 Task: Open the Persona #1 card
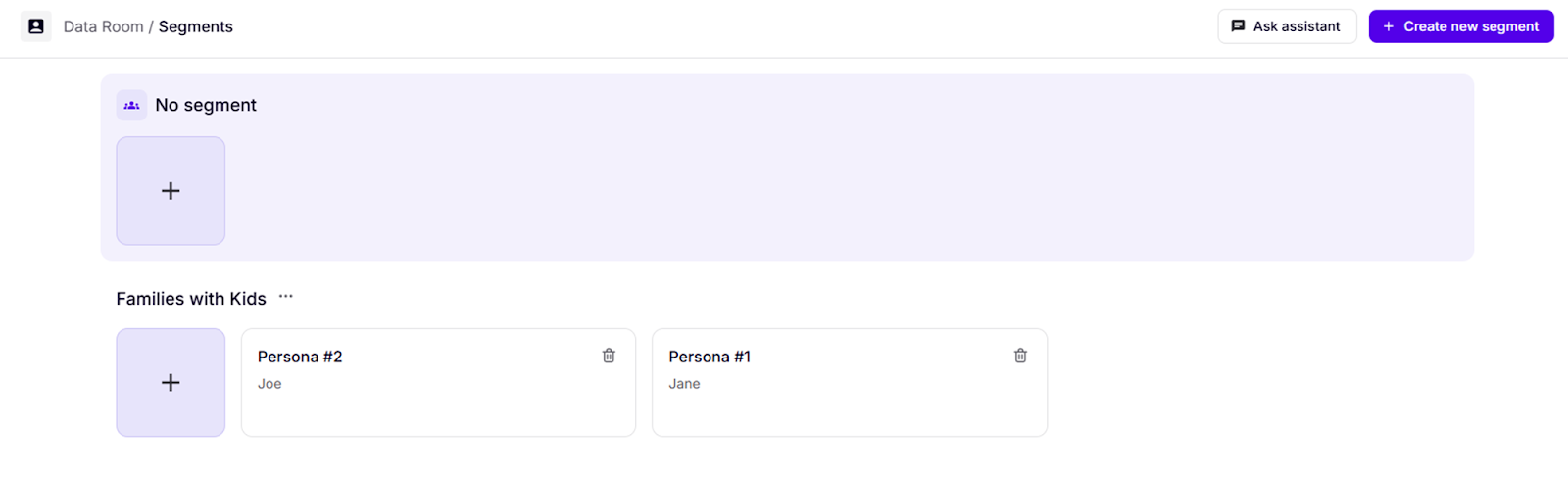click(850, 402)
